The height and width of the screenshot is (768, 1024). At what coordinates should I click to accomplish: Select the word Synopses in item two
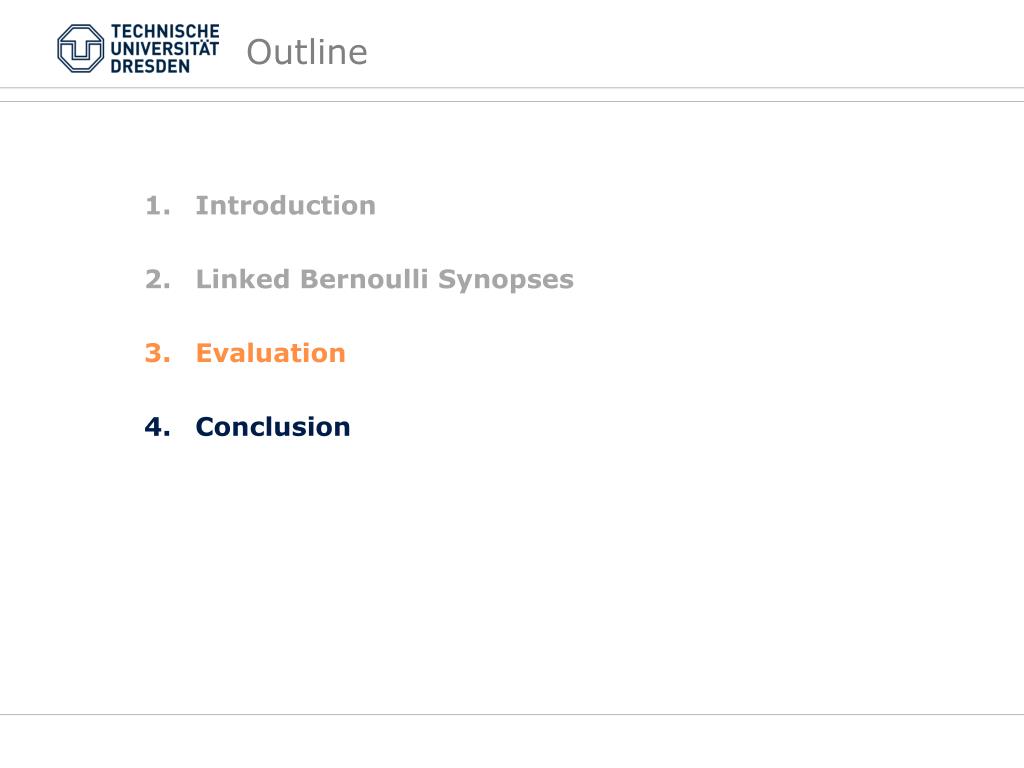coord(506,280)
